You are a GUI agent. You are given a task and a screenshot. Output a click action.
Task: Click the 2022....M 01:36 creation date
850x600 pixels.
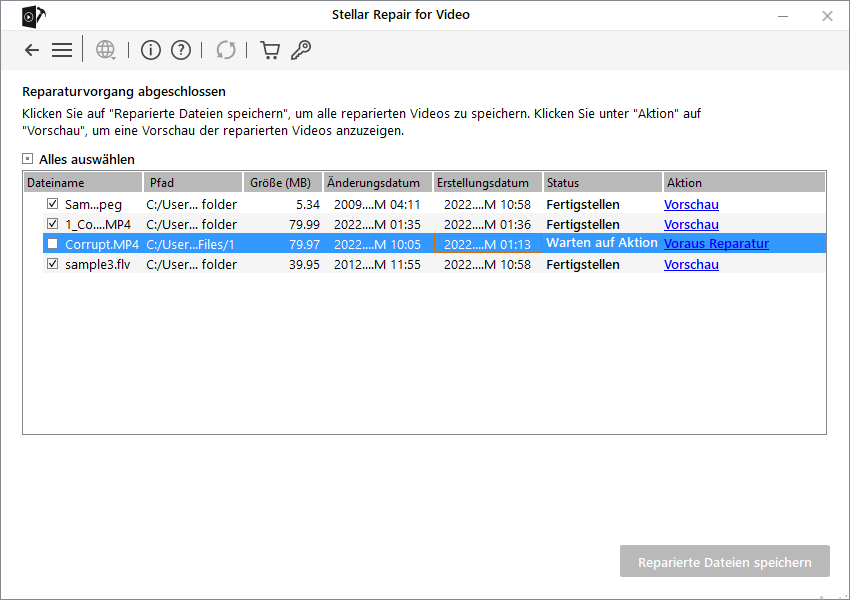click(487, 224)
